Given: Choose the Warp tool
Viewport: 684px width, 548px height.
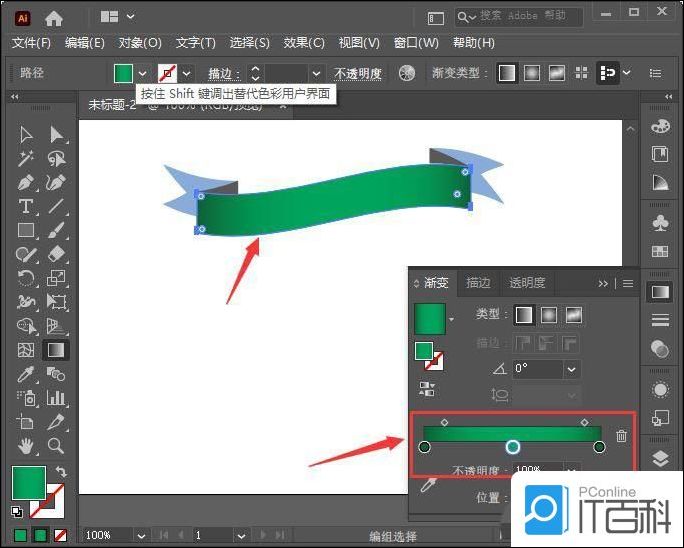Looking at the screenshot, I should [26, 302].
